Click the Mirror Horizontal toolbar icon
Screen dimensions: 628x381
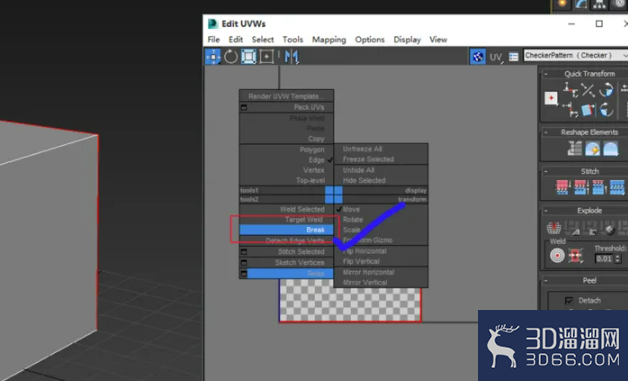[x=291, y=56]
